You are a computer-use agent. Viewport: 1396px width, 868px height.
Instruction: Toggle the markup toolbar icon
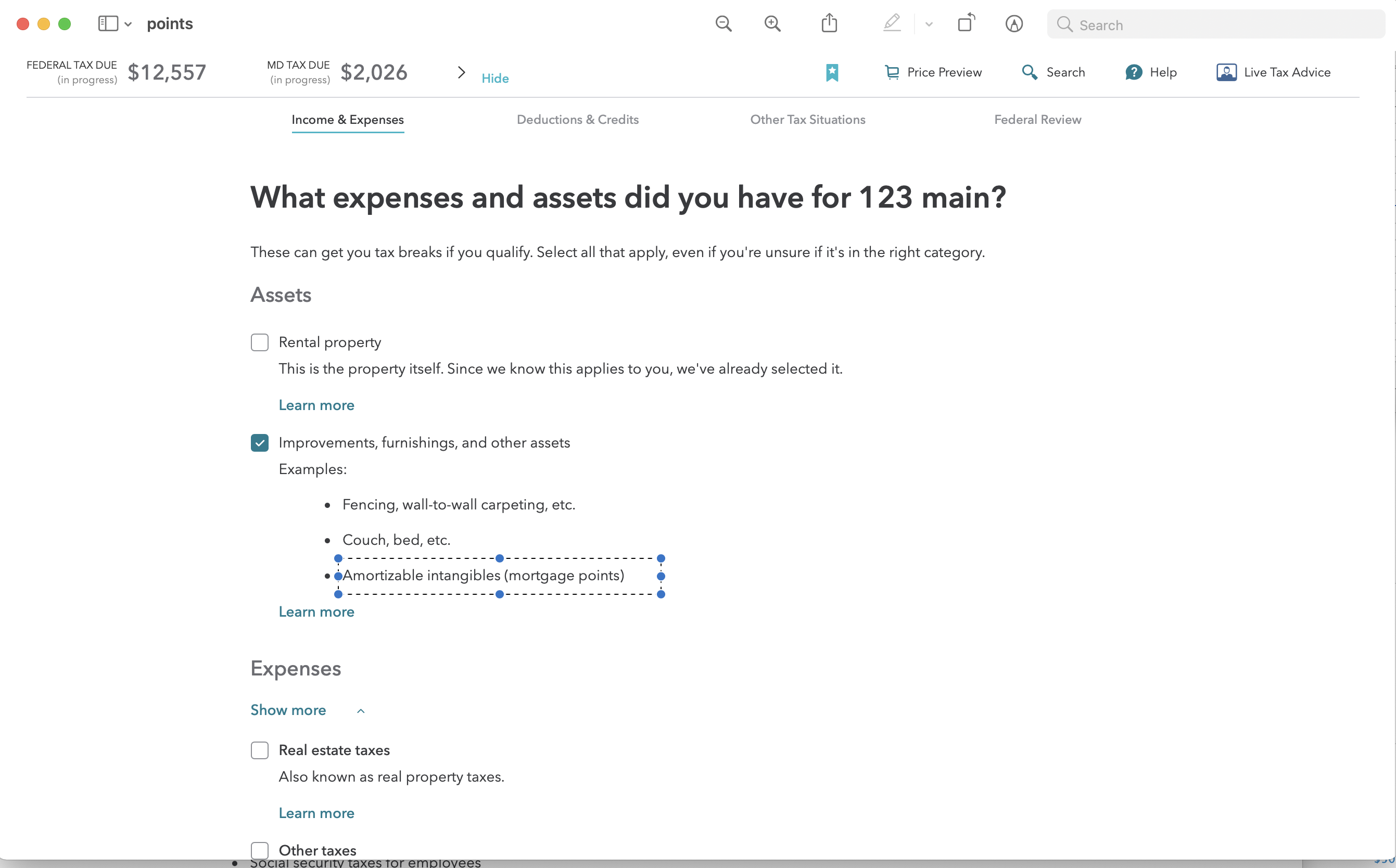(1014, 23)
